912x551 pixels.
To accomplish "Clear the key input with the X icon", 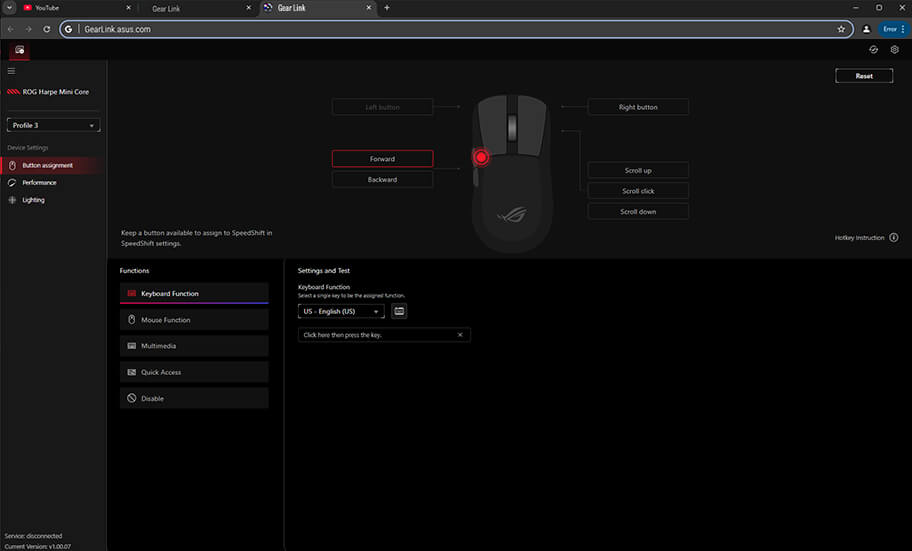I will pyautogui.click(x=460, y=335).
